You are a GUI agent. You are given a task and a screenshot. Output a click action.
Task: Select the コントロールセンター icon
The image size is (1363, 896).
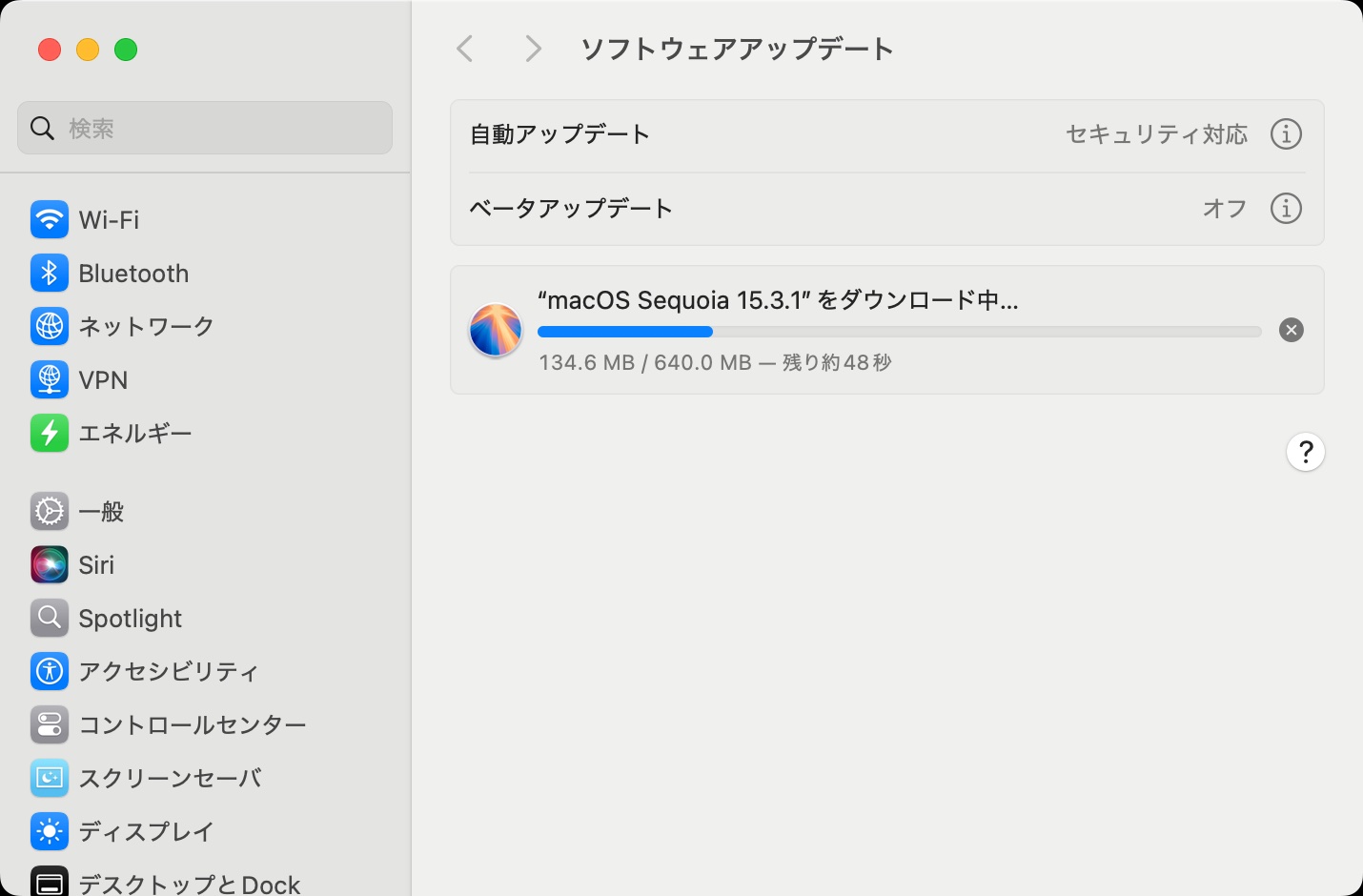point(50,725)
